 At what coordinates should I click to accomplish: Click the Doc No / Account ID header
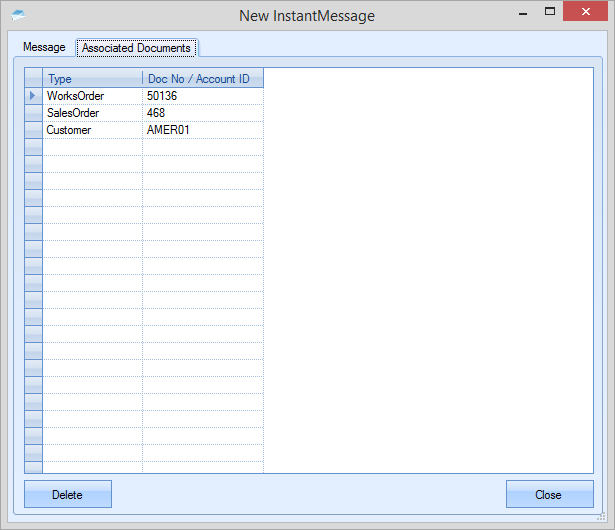click(x=203, y=79)
